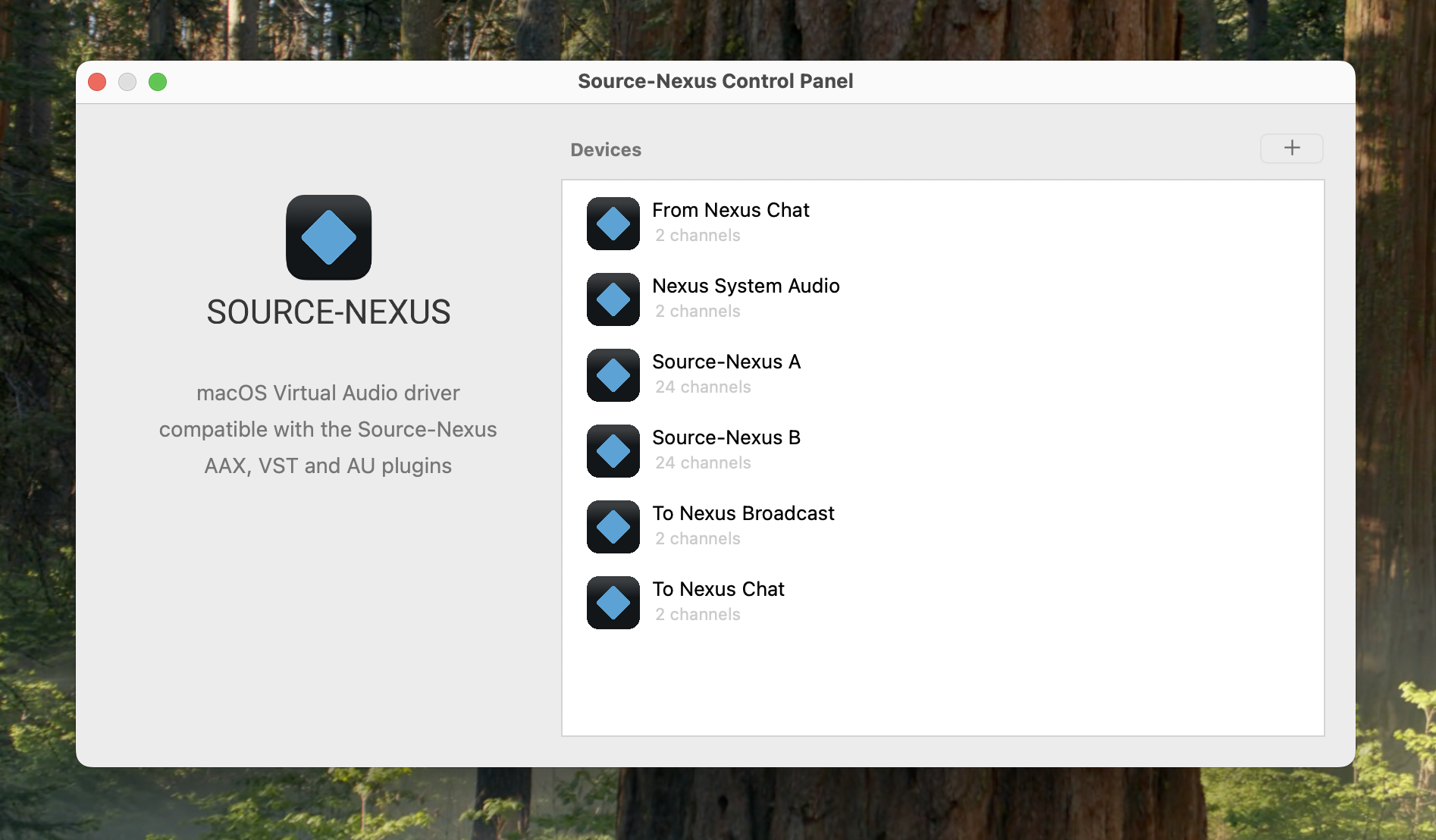Viewport: 1436px width, 840px height.
Task: Click the Source-Nexus B device icon
Action: (x=613, y=451)
